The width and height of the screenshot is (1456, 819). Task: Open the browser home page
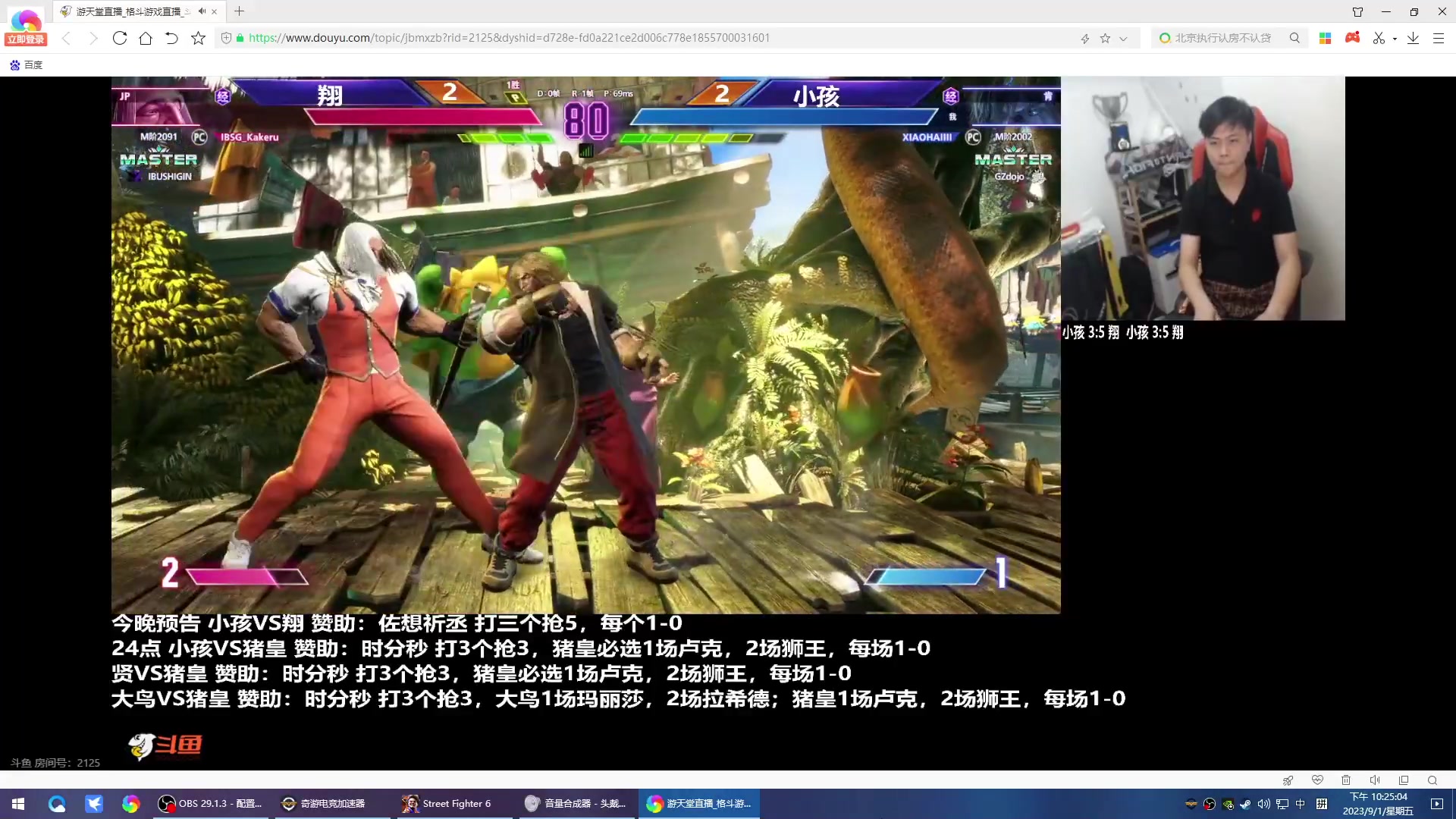[x=146, y=38]
